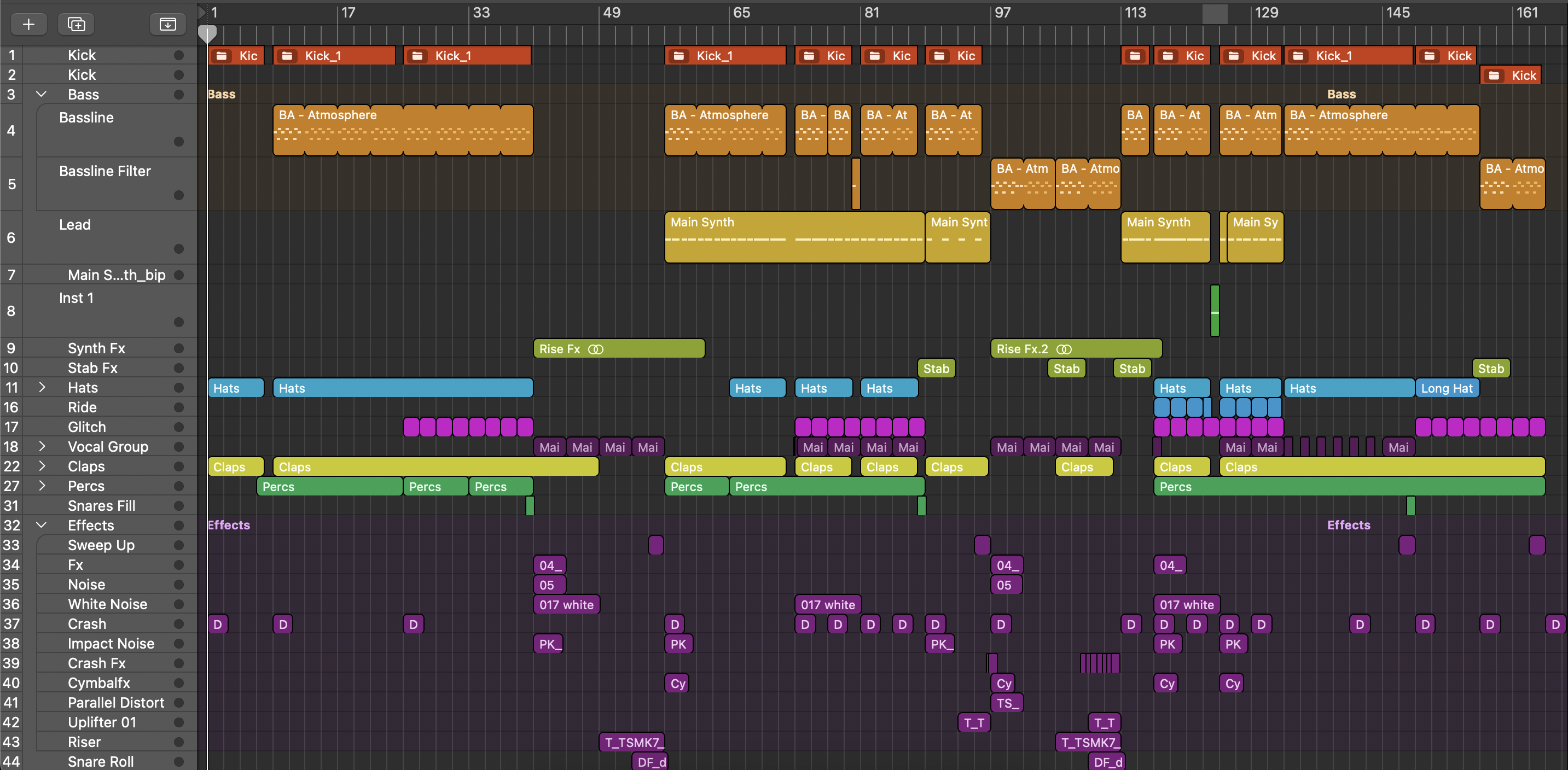Screen dimensions: 1568x770
Task: Select the Vocal Group track header
Action: 108,446
